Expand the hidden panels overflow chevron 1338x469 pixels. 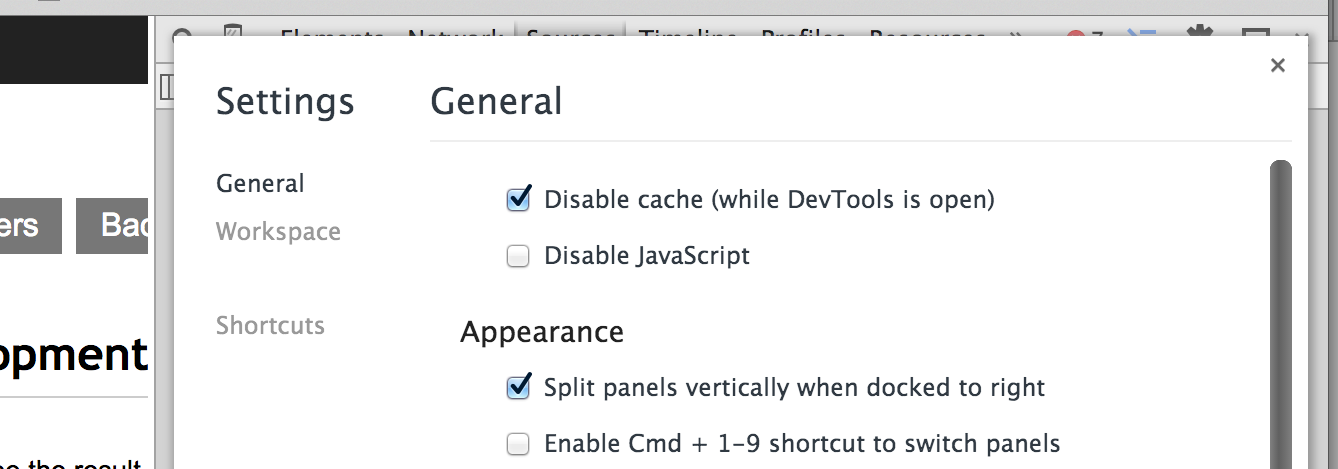coord(1017,35)
